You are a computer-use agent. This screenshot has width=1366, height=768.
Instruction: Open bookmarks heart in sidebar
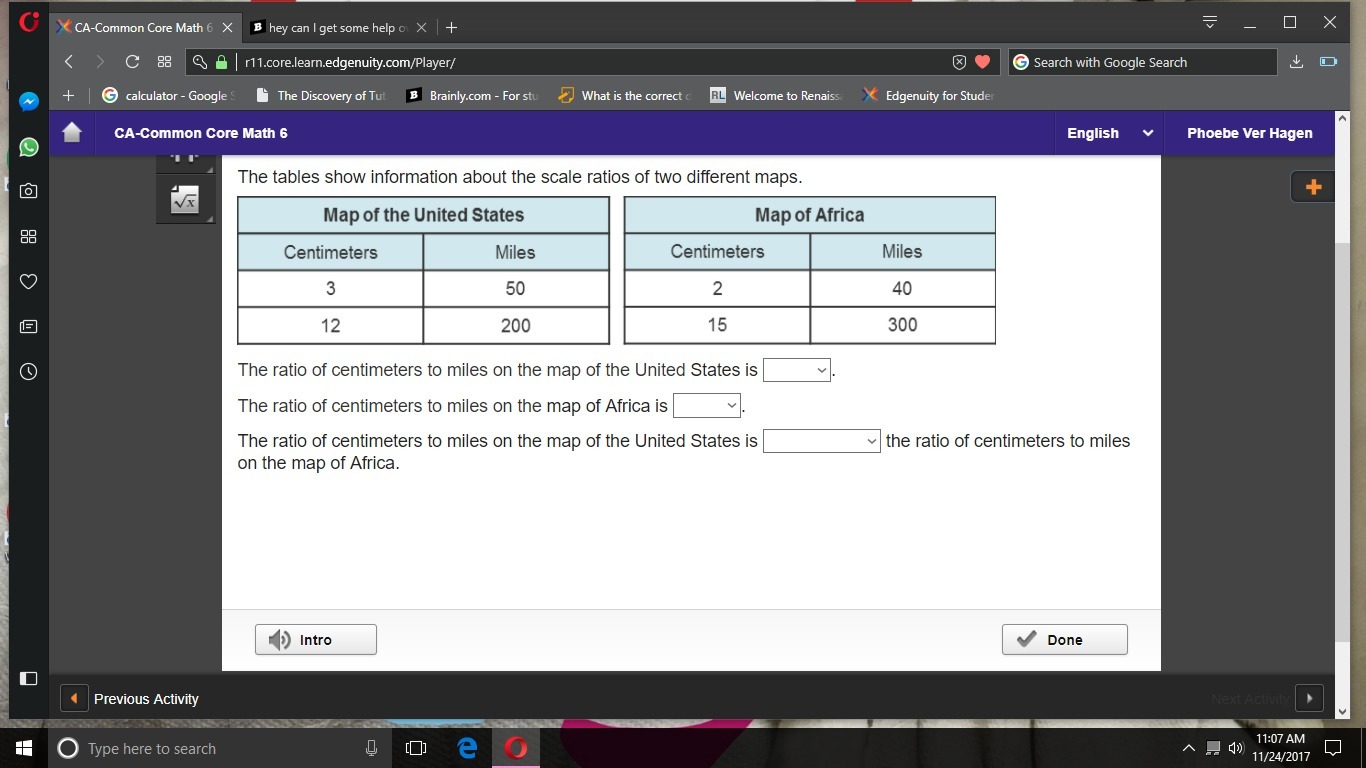(28, 282)
